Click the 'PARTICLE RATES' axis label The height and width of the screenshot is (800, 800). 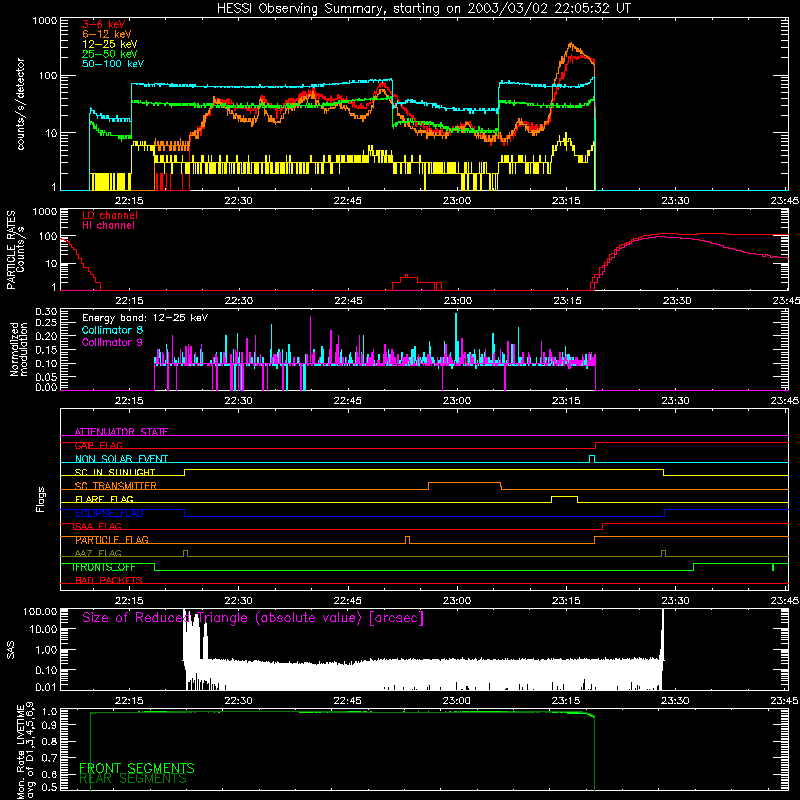(x=11, y=250)
